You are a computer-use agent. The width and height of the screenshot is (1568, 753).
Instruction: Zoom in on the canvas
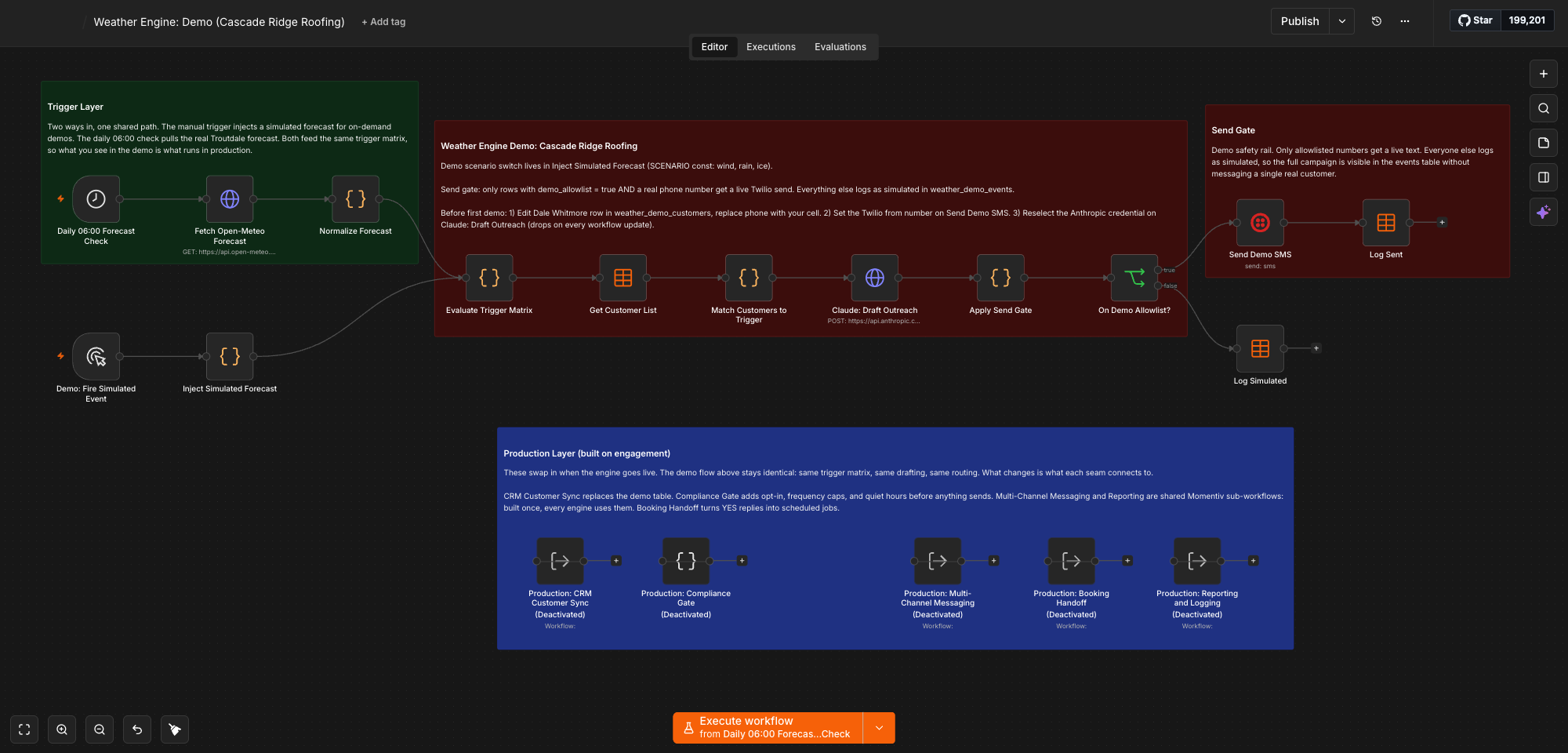pos(62,729)
